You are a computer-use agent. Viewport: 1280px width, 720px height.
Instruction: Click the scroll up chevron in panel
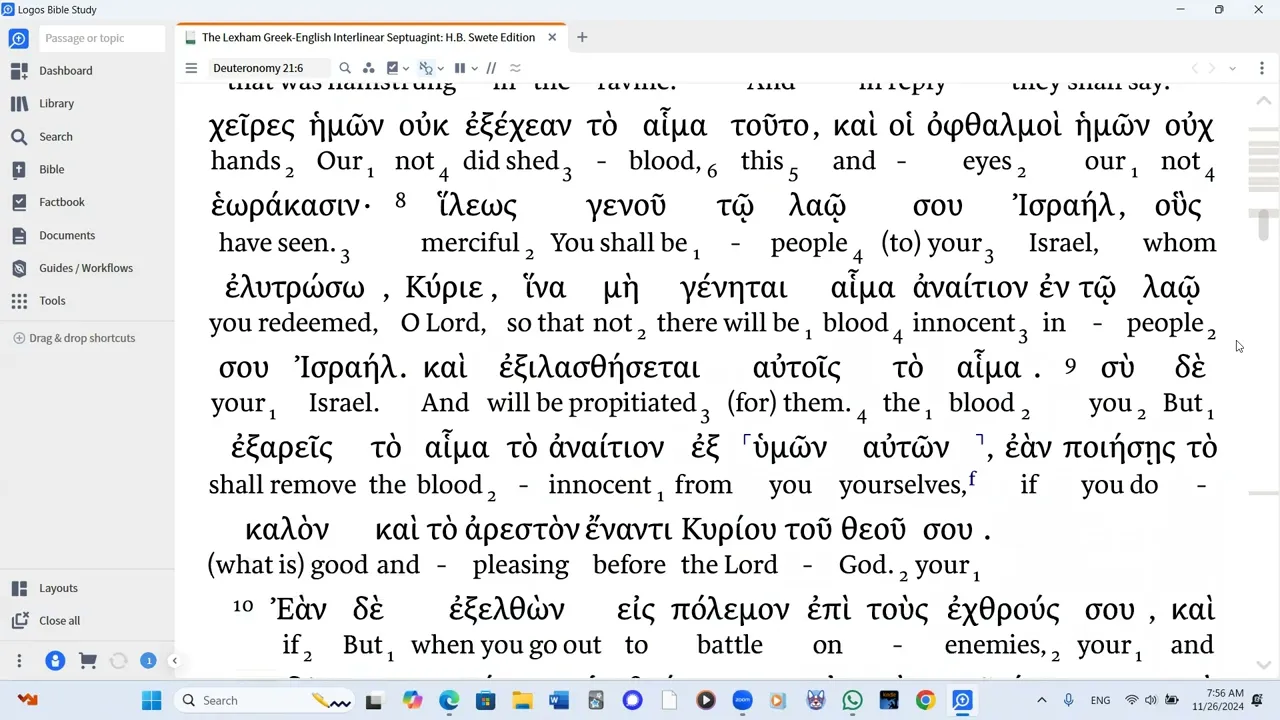pos(1263,101)
